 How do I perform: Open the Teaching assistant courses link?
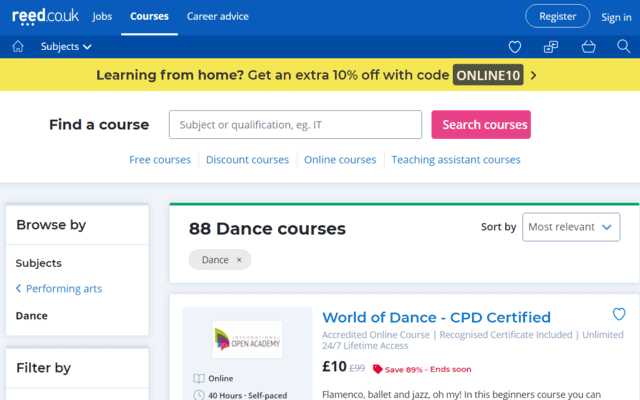[456, 160]
